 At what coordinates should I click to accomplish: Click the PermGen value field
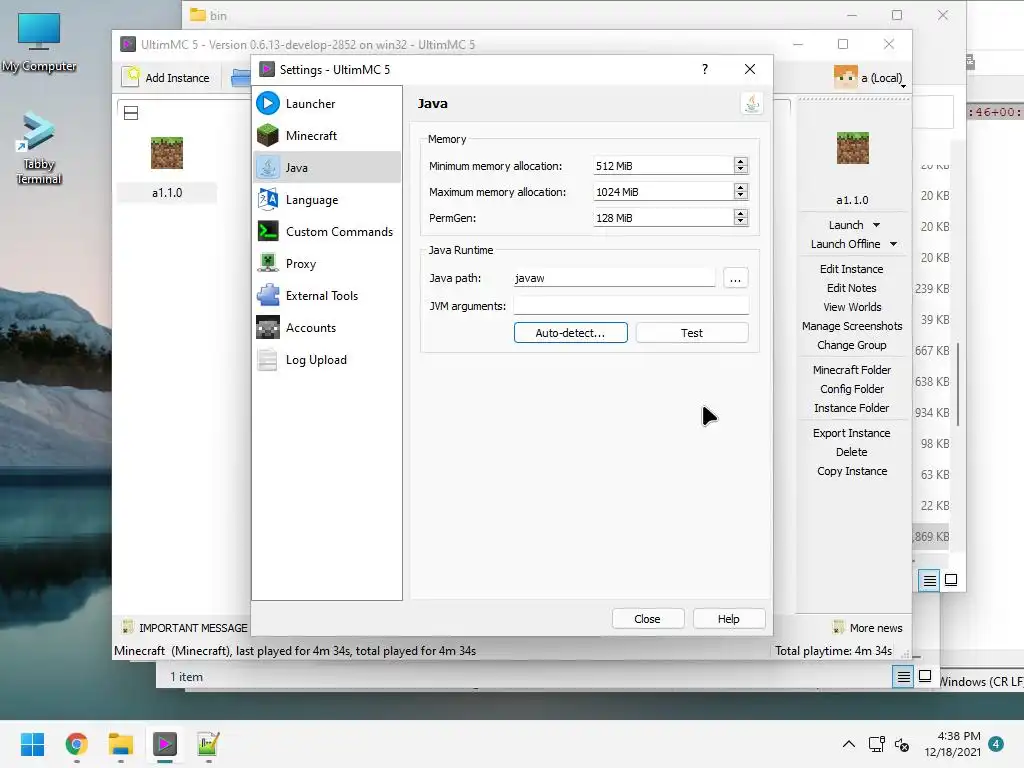point(663,218)
